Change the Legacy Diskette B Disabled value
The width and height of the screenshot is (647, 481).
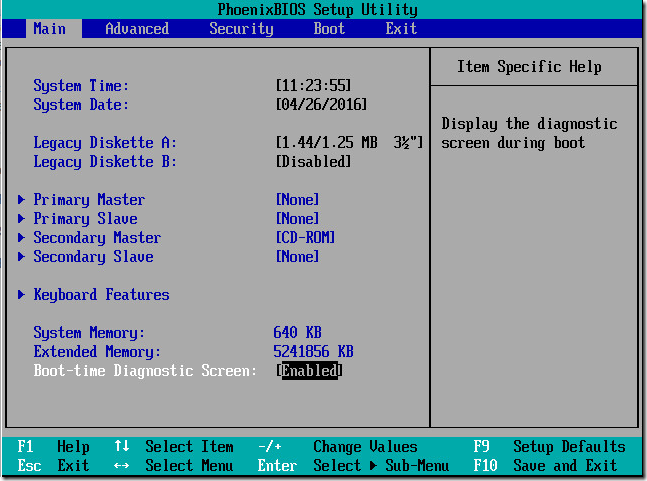tap(313, 161)
